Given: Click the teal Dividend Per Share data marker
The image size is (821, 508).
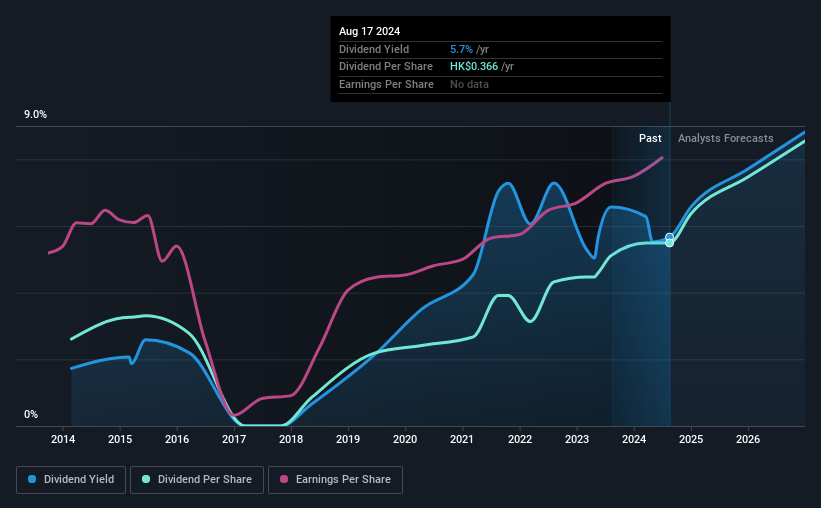Looking at the screenshot, I should 669,243.
